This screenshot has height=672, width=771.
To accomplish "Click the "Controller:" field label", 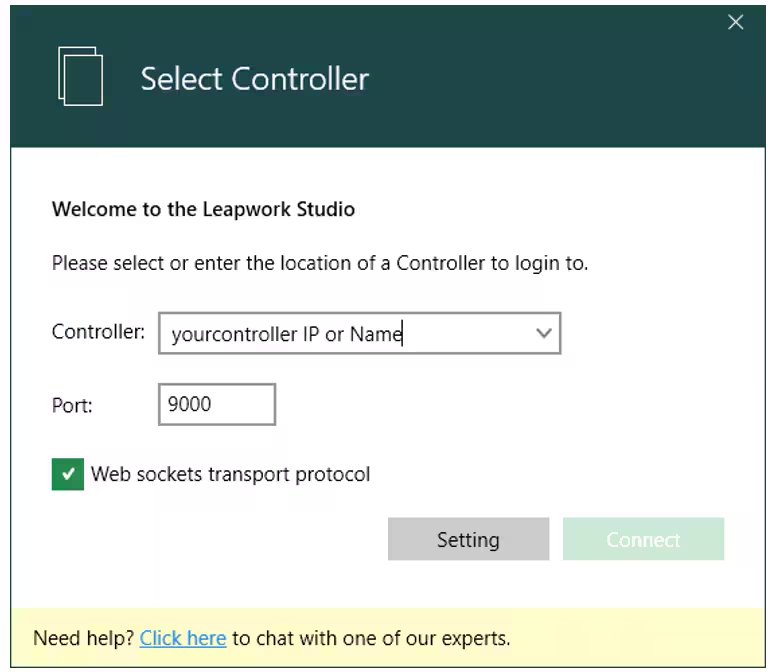I will point(98,332).
